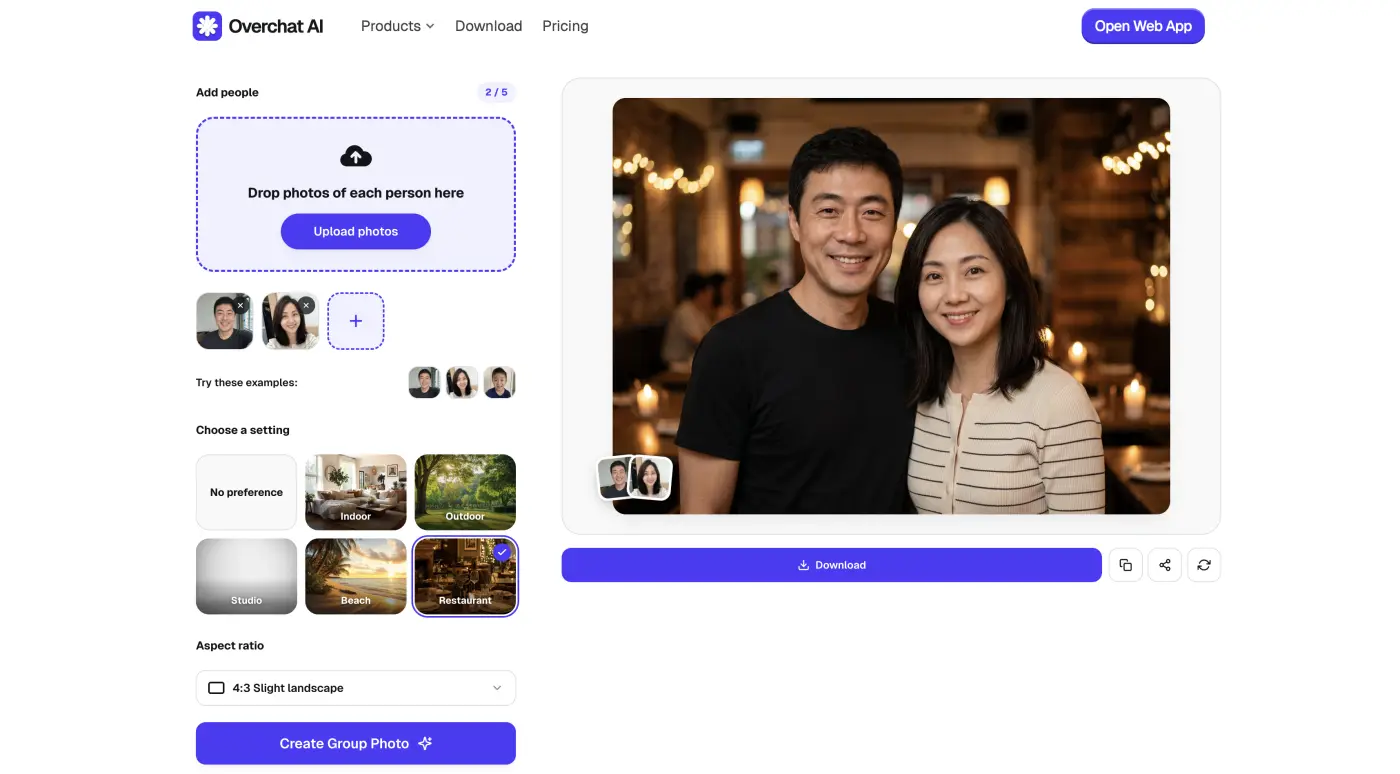Select the Studio setting
The height and width of the screenshot is (774, 1400).
pyautogui.click(x=246, y=576)
